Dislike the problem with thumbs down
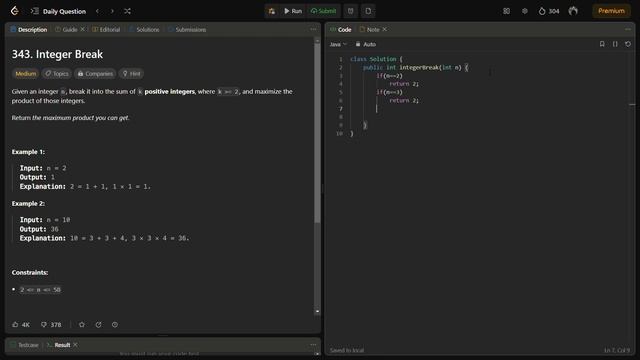The height and width of the screenshot is (360, 640). [51, 324]
